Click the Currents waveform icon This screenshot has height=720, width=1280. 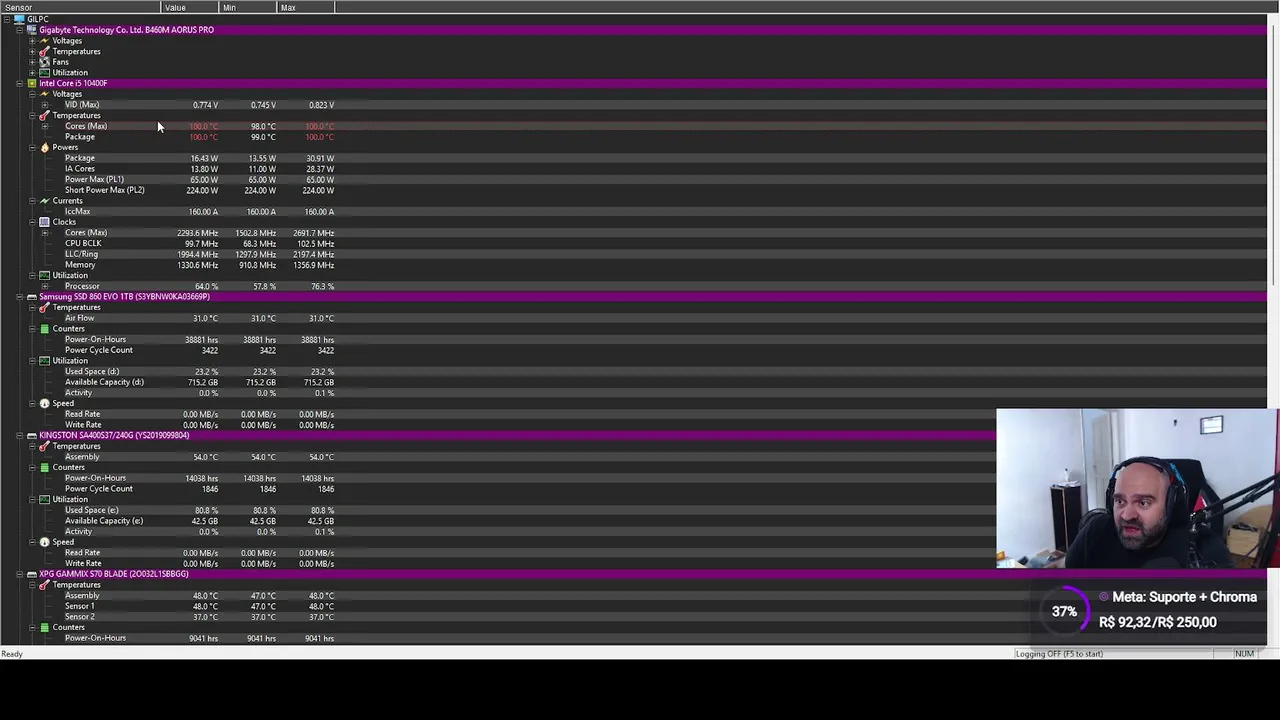(x=44, y=201)
